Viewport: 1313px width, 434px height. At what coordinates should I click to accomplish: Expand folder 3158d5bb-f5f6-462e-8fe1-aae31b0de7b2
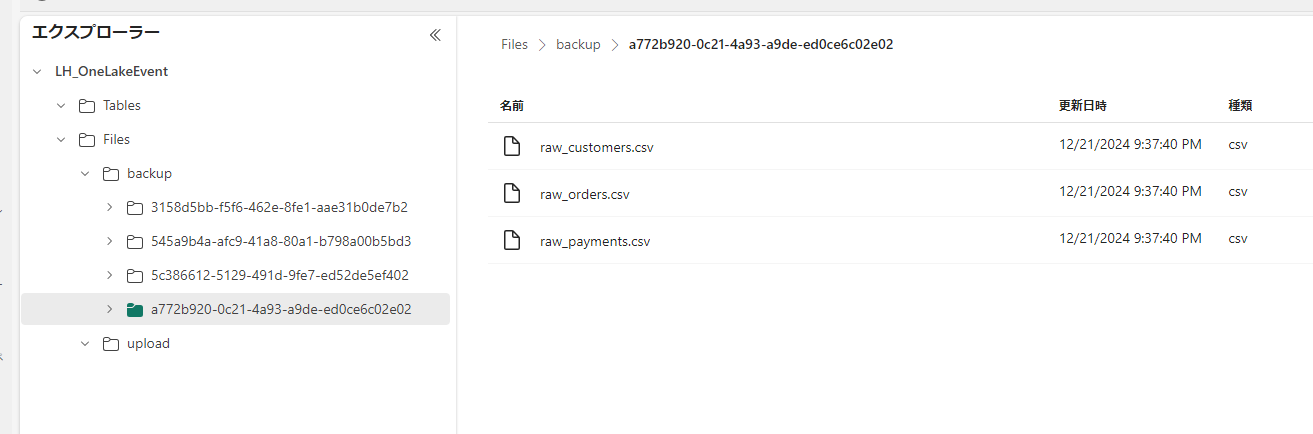pyautogui.click(x=109, y=208)
